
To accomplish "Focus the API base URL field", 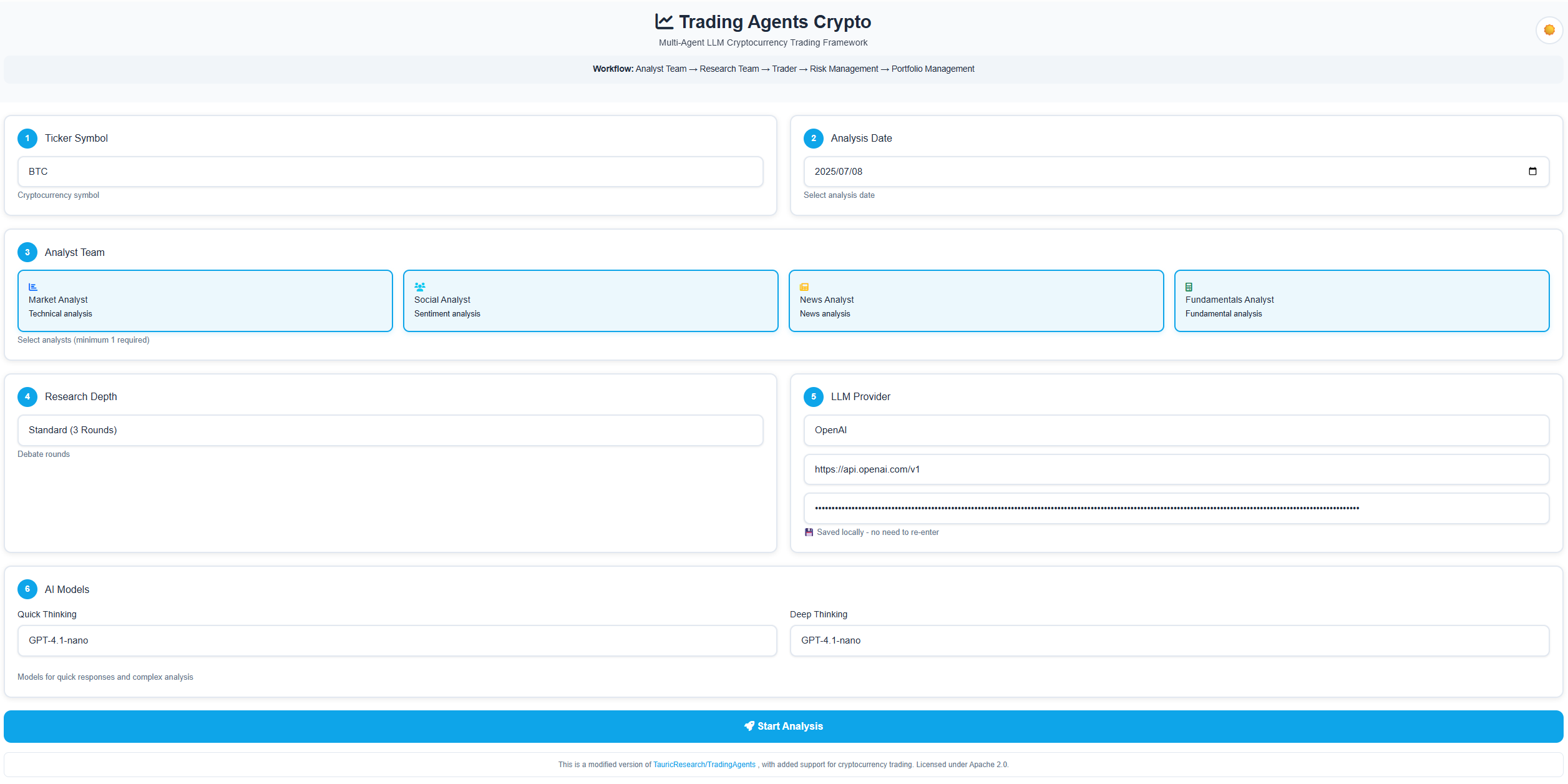I will (1177, 469).
